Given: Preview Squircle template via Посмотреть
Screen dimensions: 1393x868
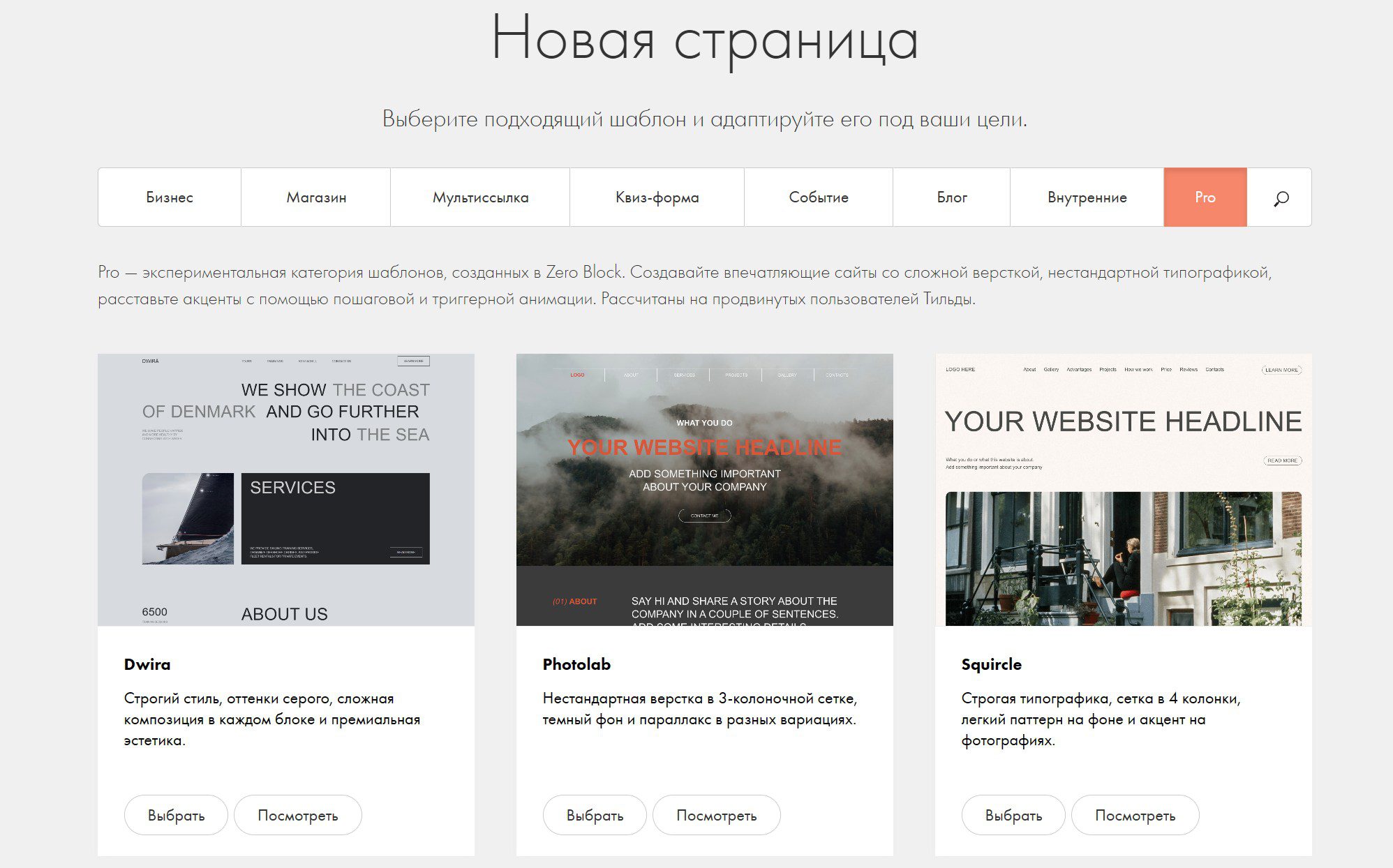Looking at the screenshot, I should coord(1135,815).
